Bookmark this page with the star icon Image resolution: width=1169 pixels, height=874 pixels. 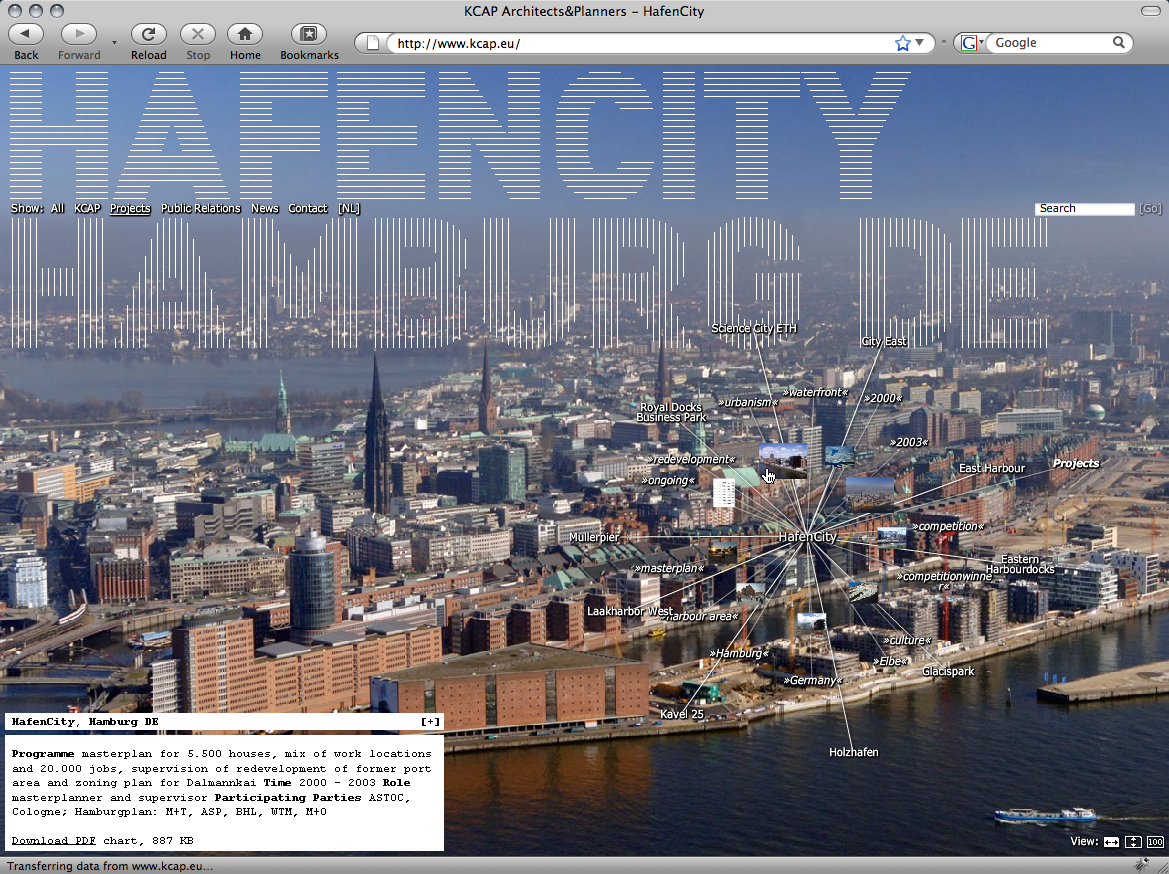click(903, 43)
